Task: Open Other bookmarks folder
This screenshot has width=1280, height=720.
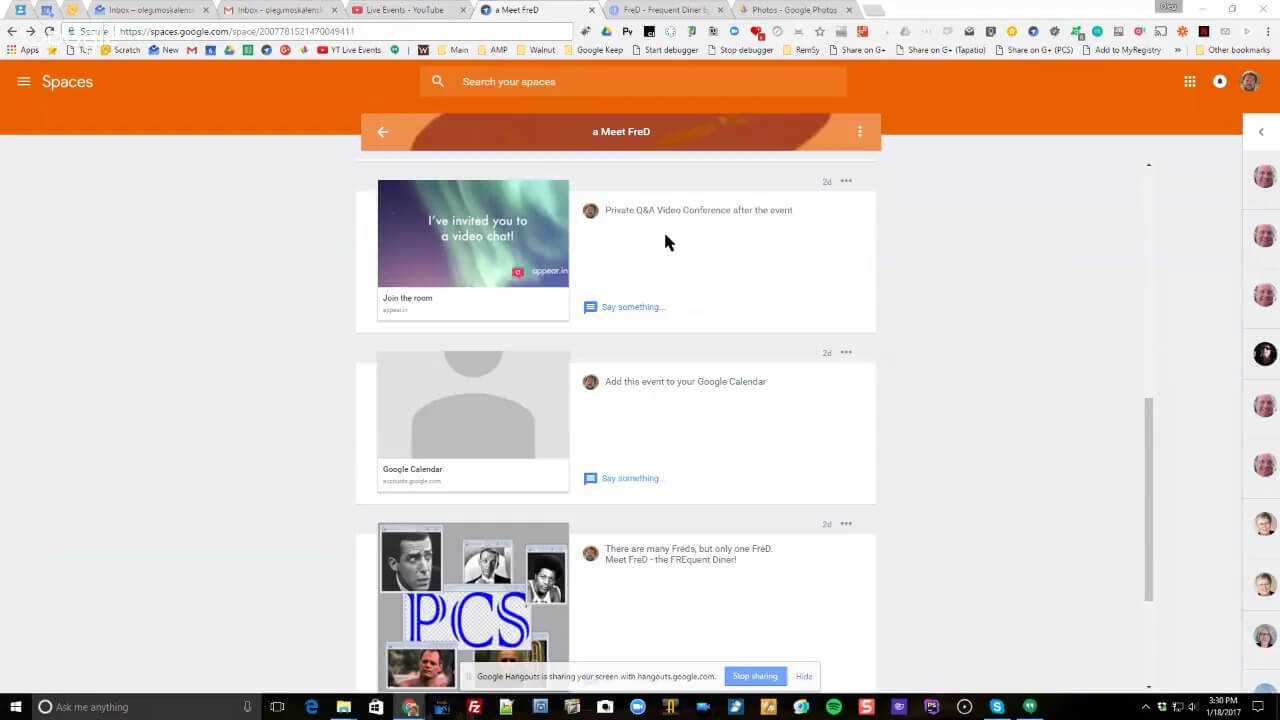Action: coord(1232,50)
